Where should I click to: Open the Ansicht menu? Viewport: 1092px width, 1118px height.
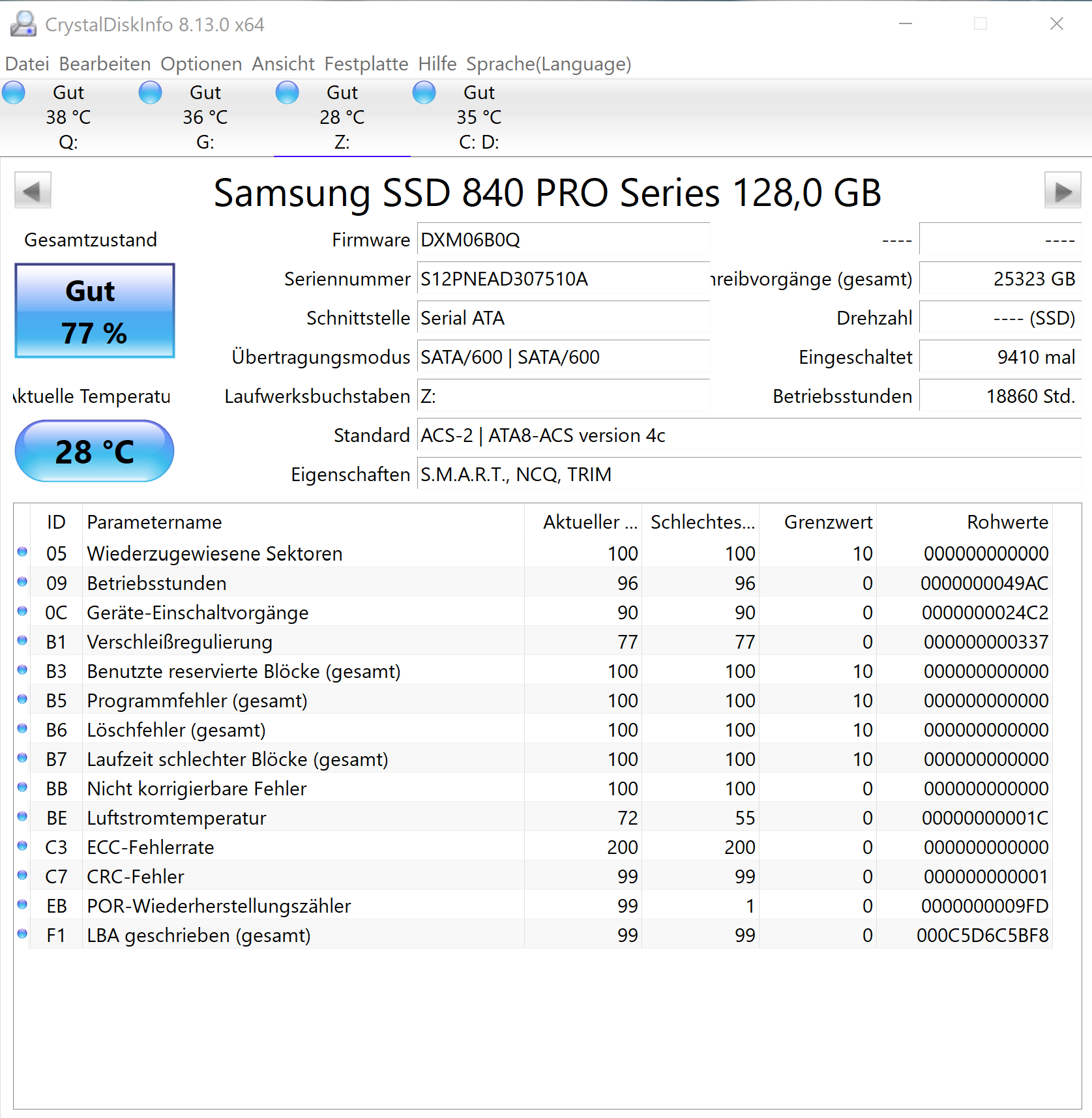click(284, 64)
